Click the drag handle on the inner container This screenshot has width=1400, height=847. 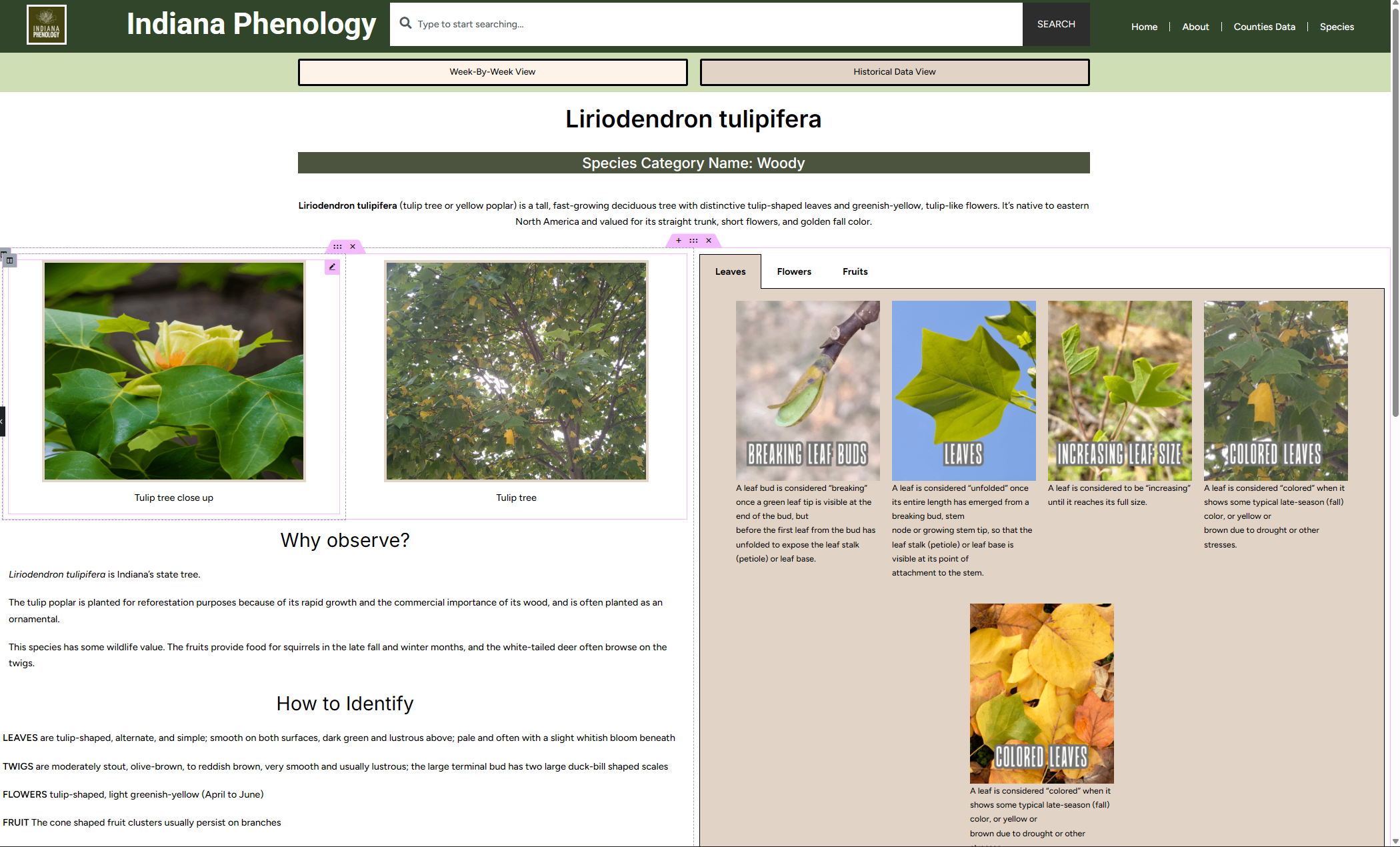(337, 247)
